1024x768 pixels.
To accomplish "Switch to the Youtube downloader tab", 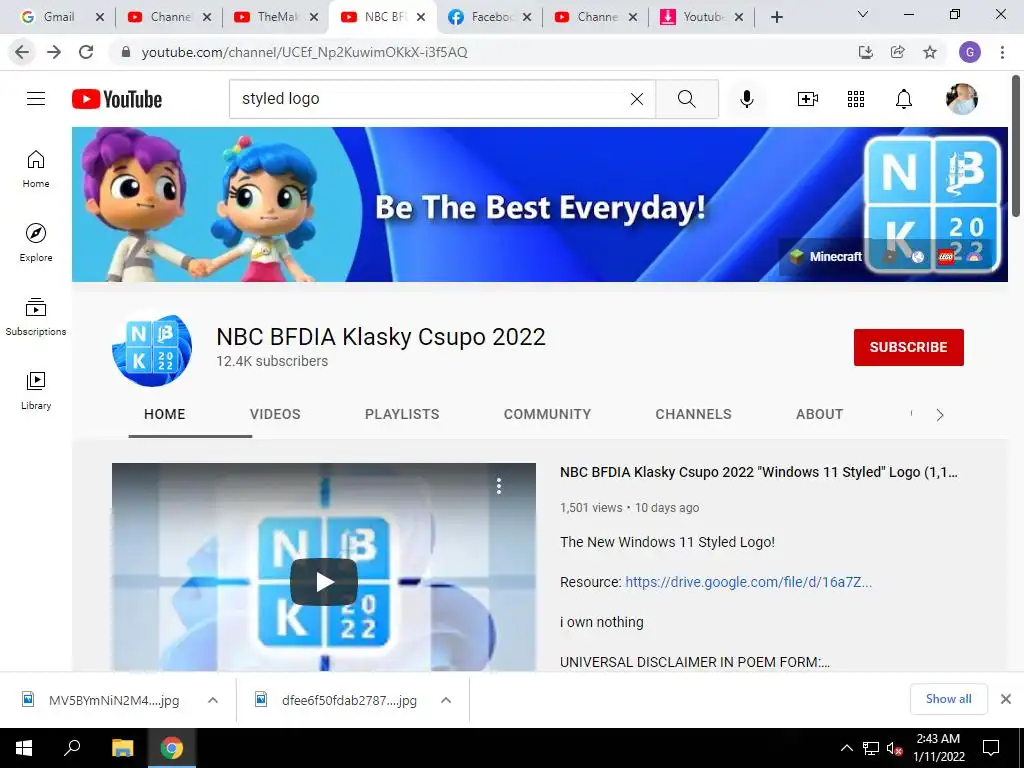I will (x=702, y=17).
